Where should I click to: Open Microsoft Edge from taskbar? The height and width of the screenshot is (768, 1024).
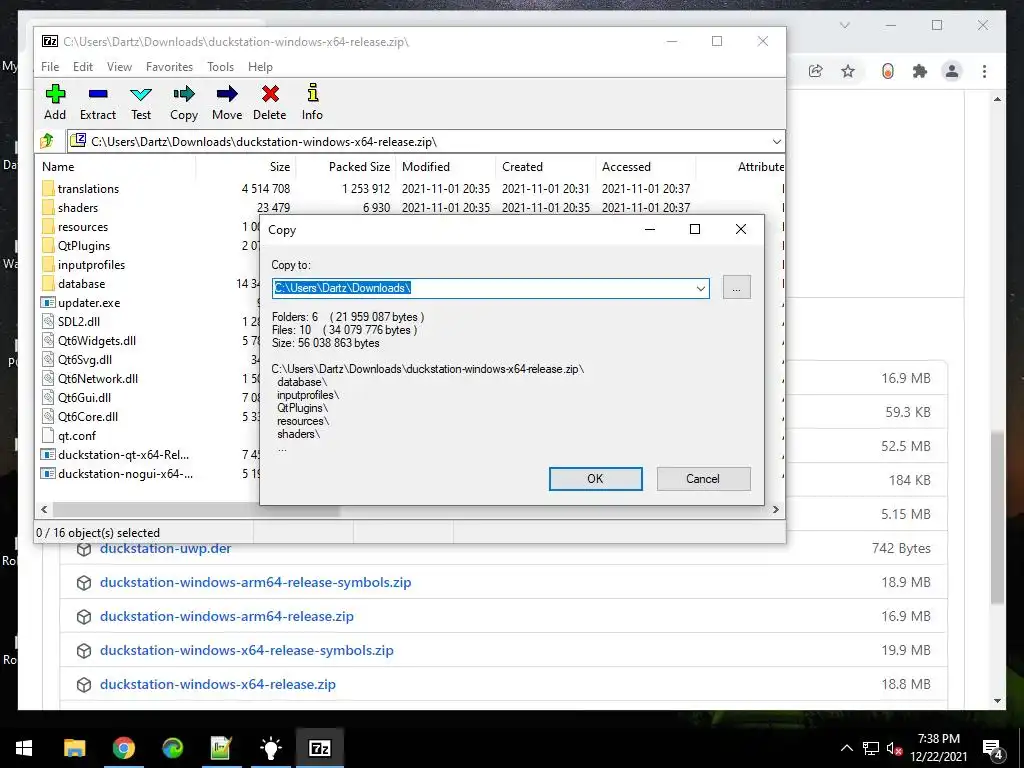(x=172, y=748)
